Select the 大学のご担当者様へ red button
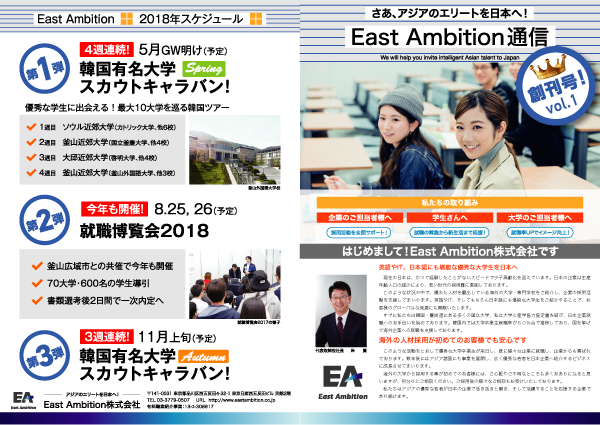Viewport: 600px width, 425px height. [540, 218]
